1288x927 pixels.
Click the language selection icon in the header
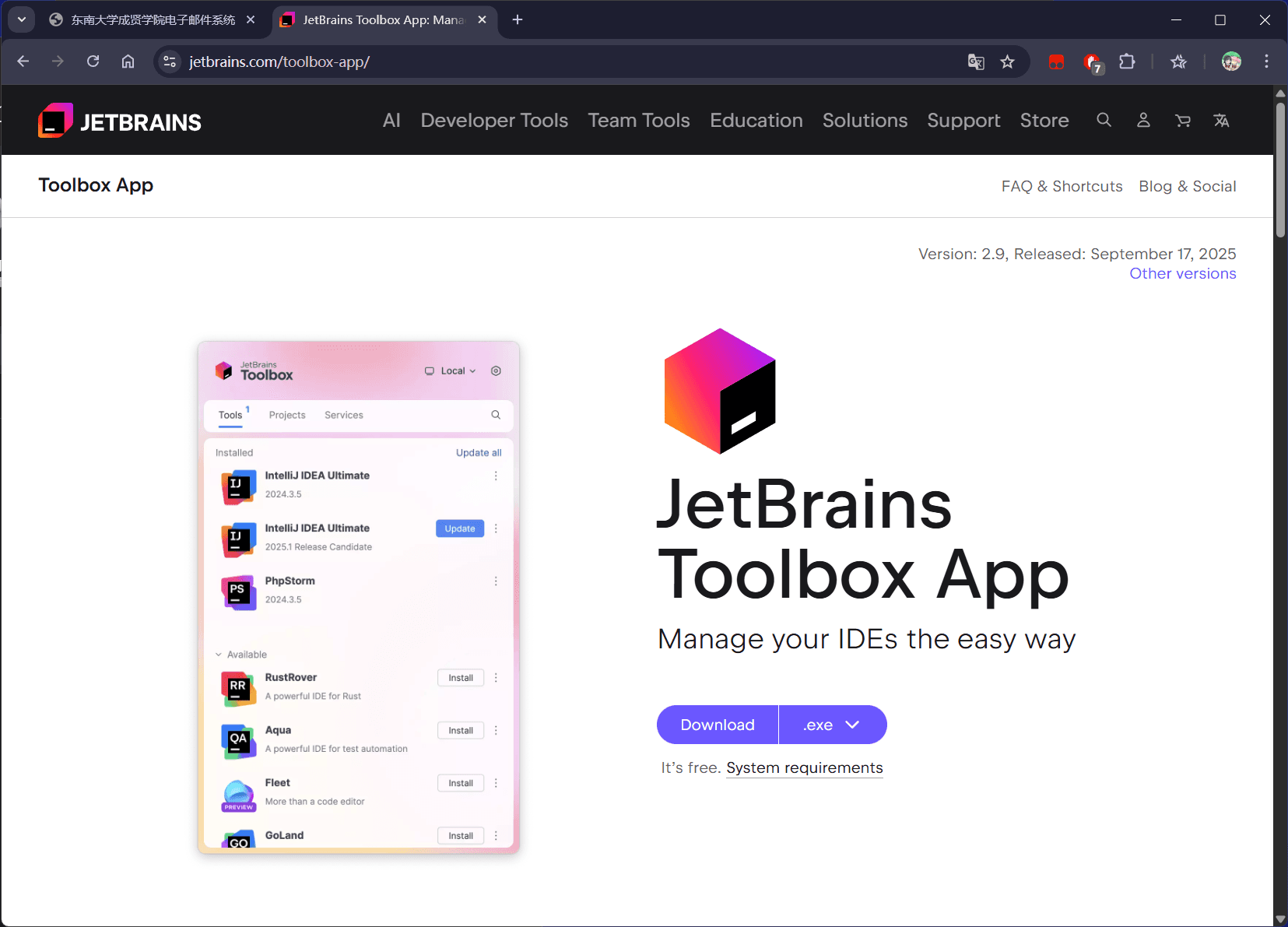coord(1222,120)
